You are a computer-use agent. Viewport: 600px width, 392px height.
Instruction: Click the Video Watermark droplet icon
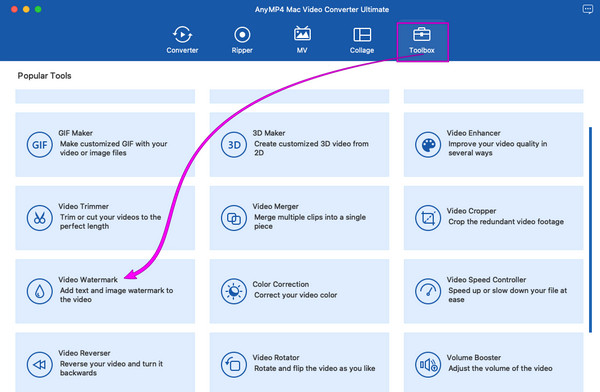coord(39,291)
